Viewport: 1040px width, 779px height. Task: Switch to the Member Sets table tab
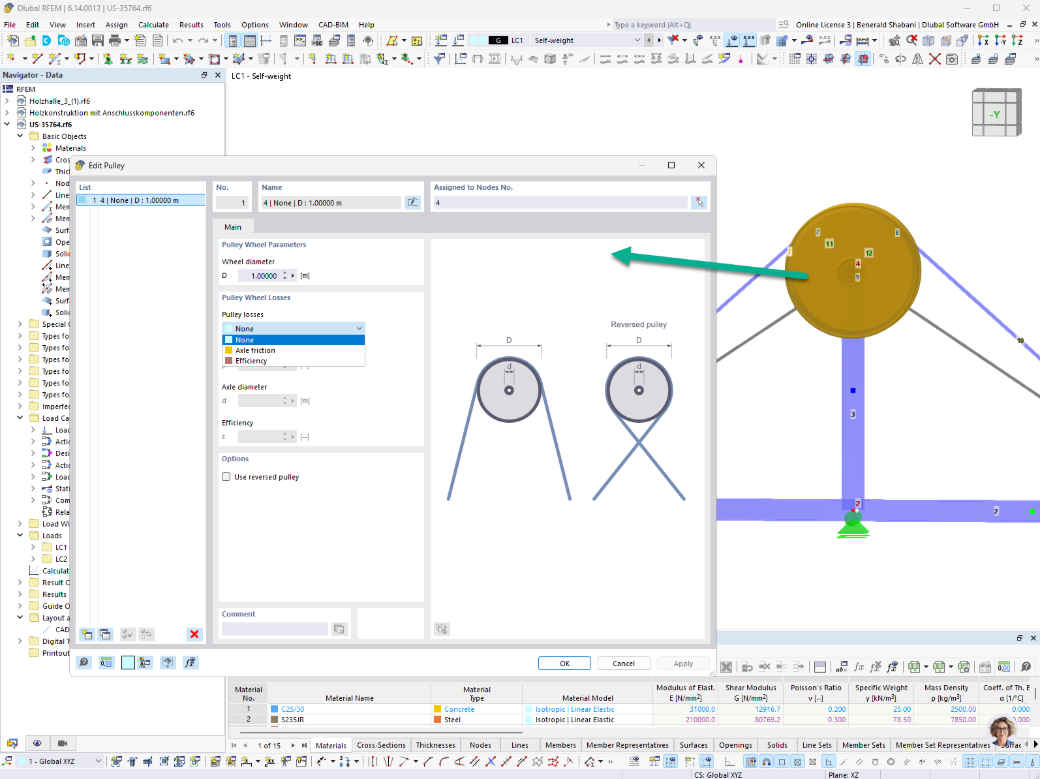[x=864, y=745]
